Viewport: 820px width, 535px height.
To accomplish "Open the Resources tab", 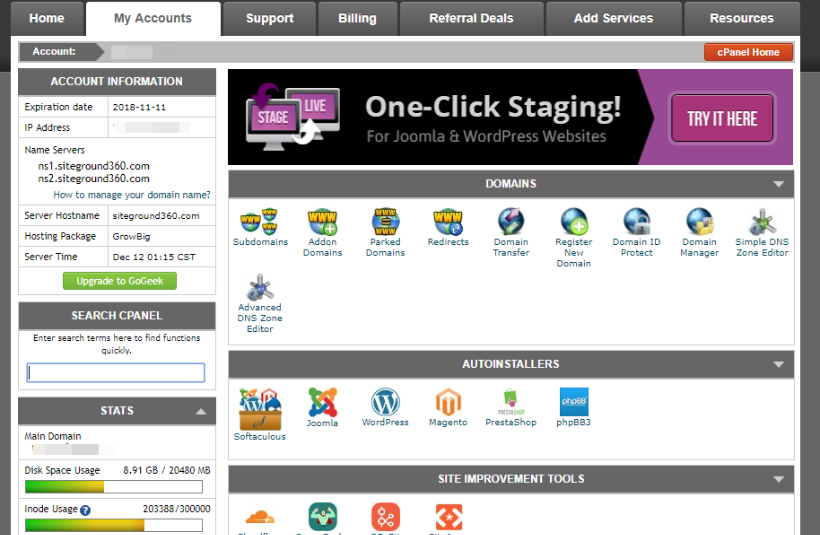I will pos(742,18).
